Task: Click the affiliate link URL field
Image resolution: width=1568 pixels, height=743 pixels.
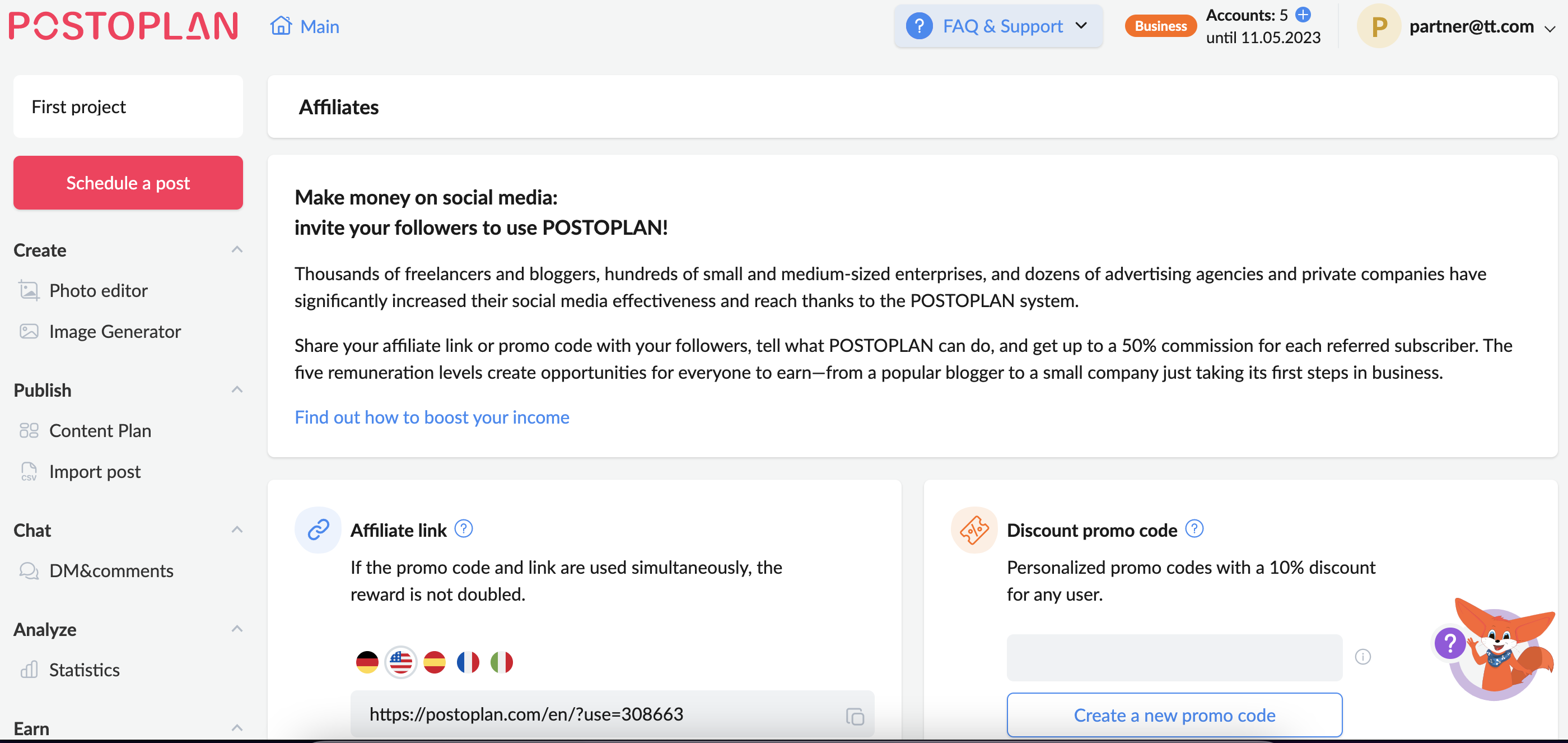Action: coord(612,714)
